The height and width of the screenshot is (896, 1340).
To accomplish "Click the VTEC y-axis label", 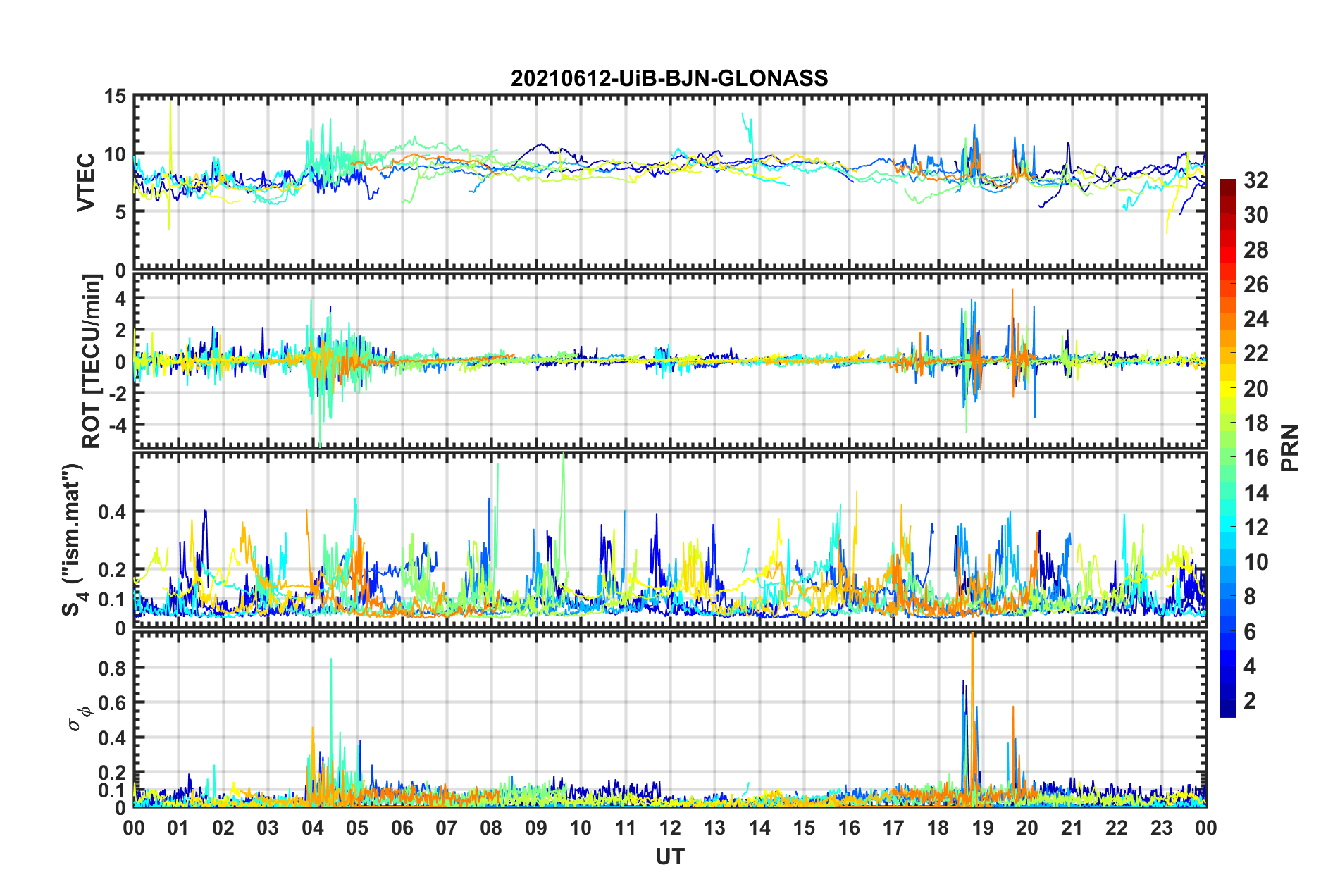I will coord(86,182).
